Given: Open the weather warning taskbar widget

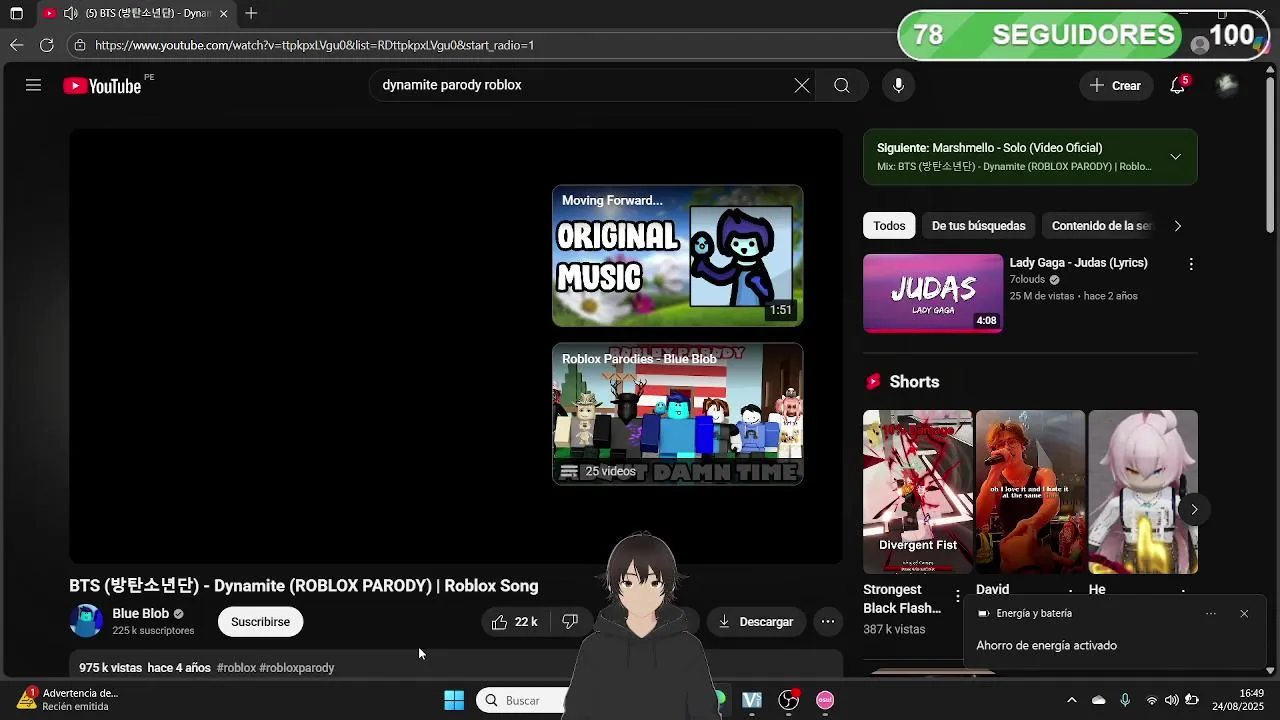Looking at the screenshot, I should 67,700.
